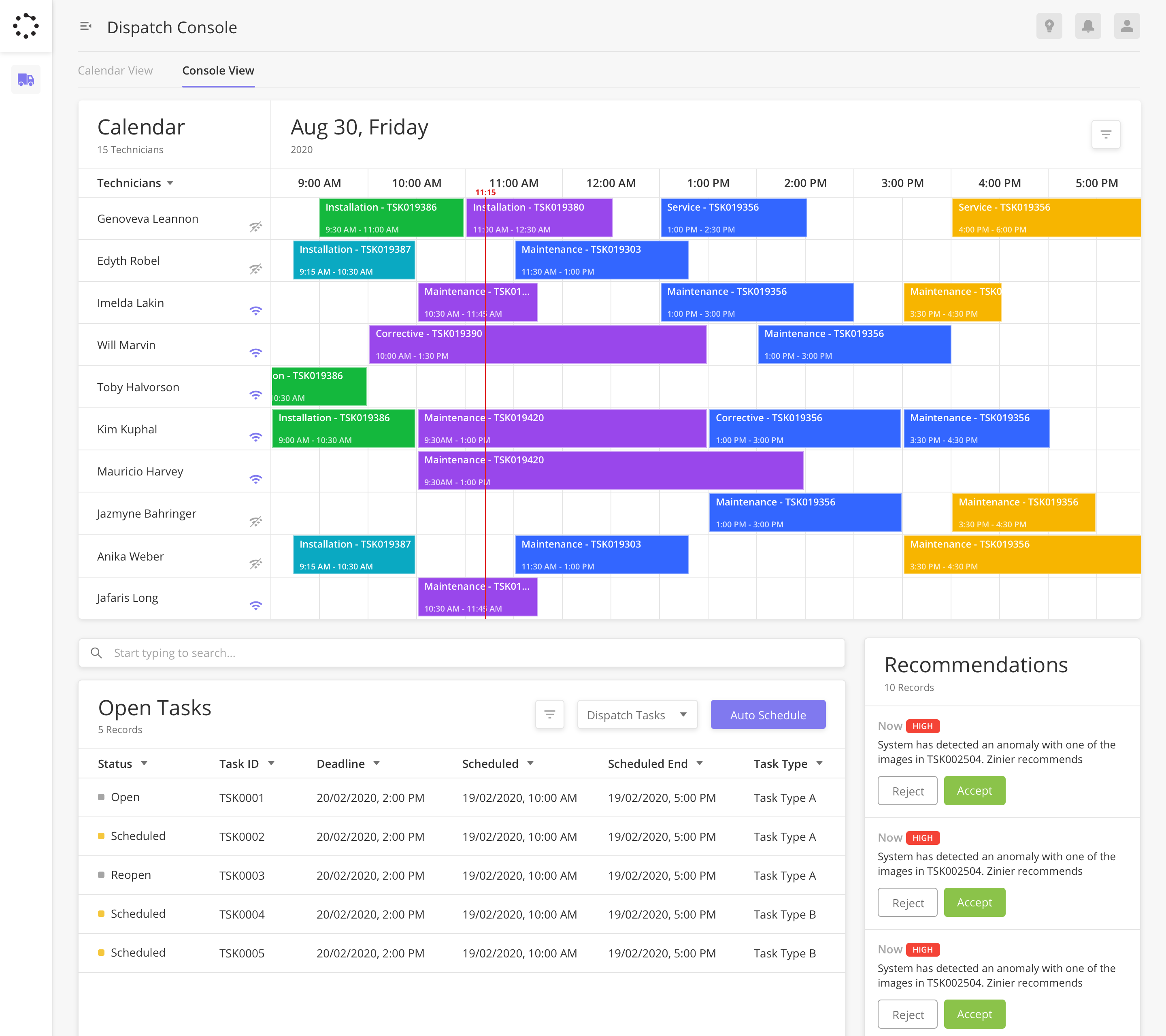Select the TSK0005 task row
The width and height of the screenshot is (1166, 1036).
pos(462,953)
